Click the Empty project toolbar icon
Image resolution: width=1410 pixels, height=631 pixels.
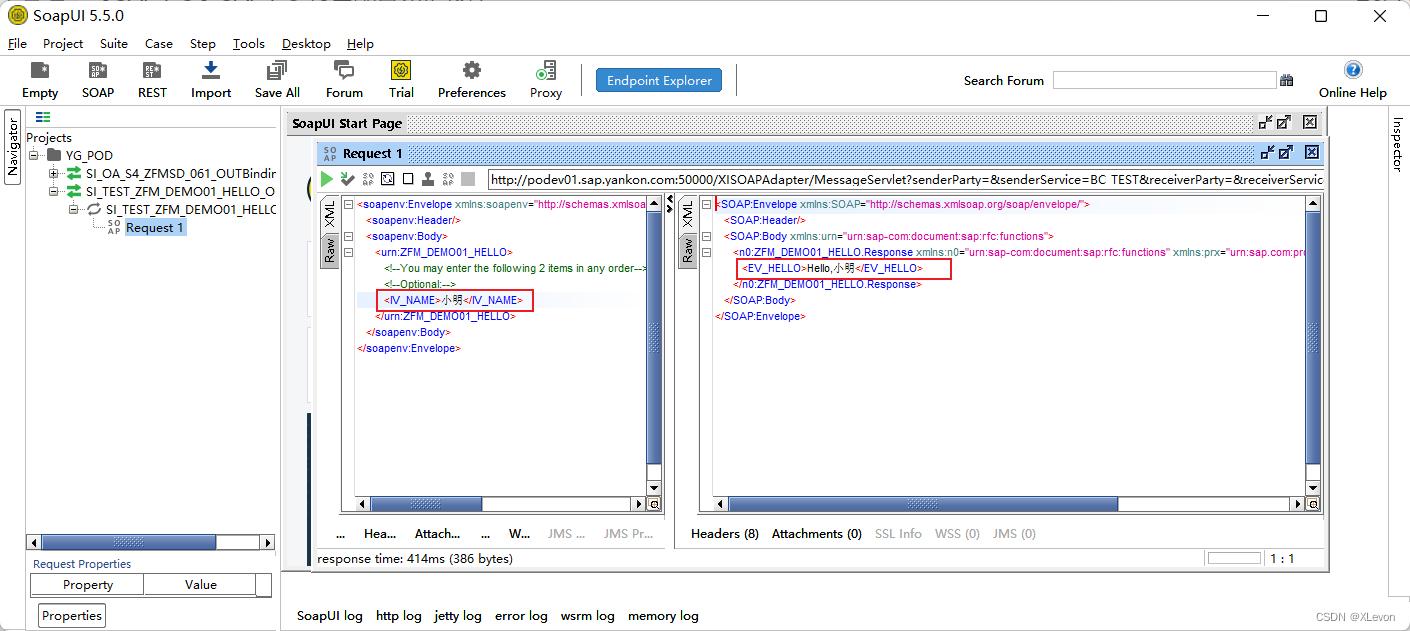coord(40,70)
